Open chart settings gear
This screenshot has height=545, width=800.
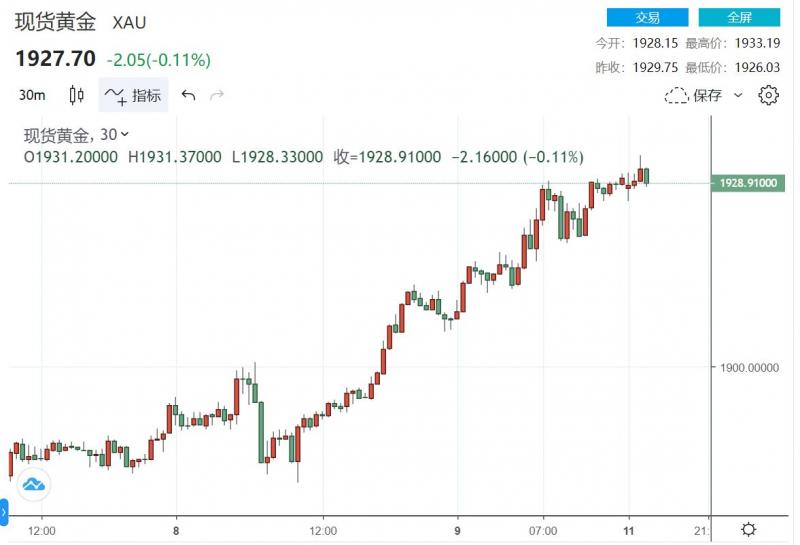tap(768, 95)
